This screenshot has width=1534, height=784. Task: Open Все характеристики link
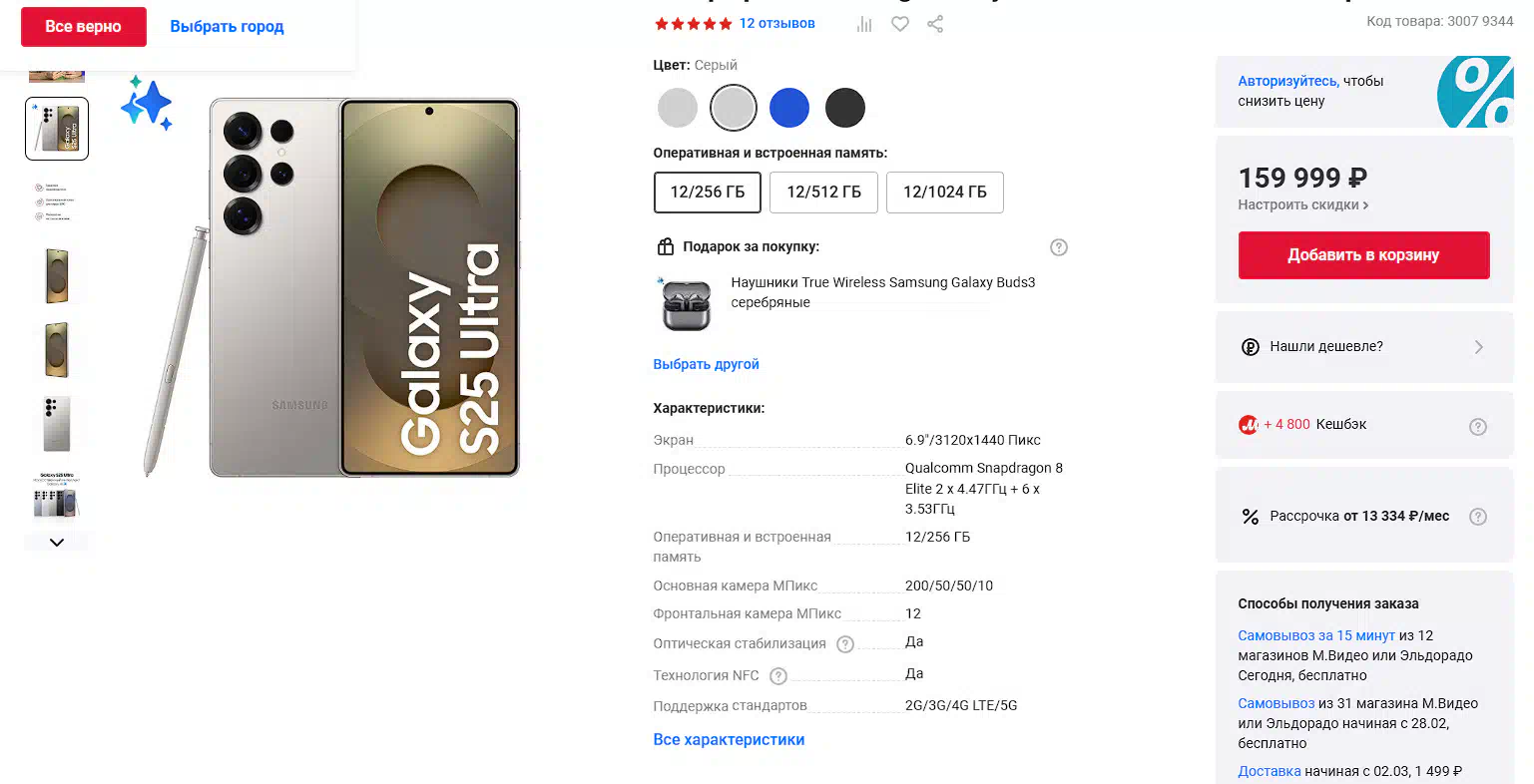coord(729,740)
